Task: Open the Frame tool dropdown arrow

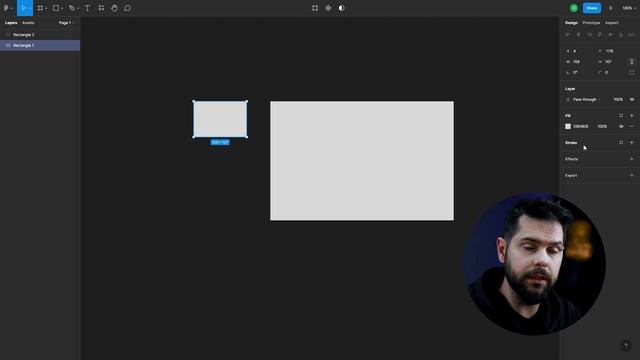Action: click(x=46, y=9)
